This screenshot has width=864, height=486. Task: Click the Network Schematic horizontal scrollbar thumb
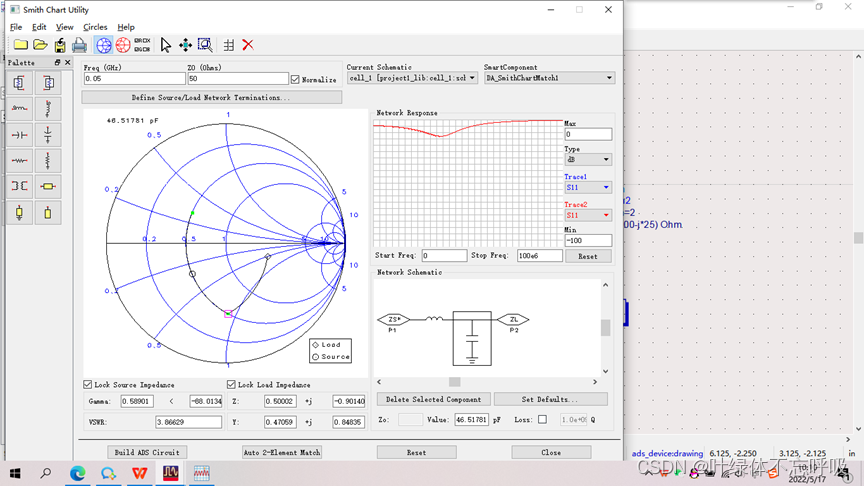click(x=455, y=382)
